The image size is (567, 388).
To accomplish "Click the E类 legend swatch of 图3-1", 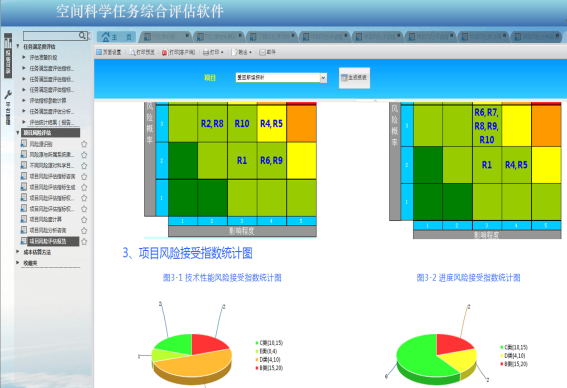I will (x=257, y=351).
